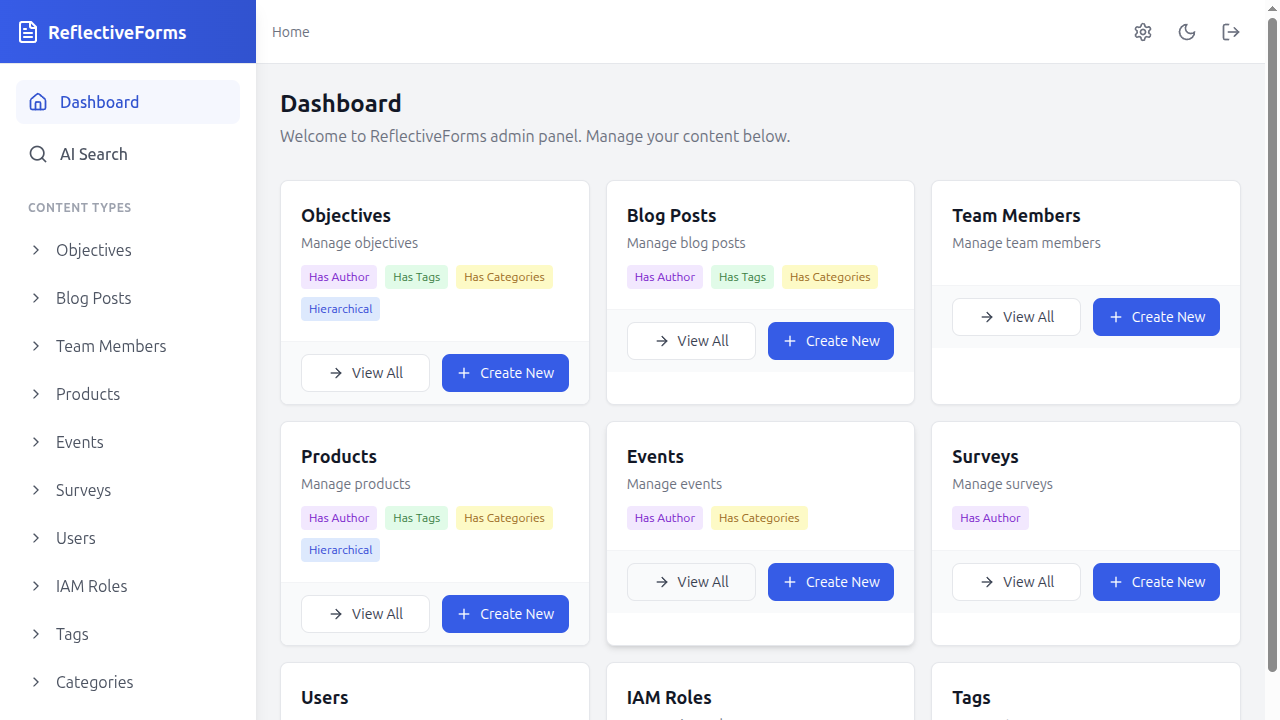Expand Tags chevron in sidebar
The width and height of the screenshot is (1280, 720).
click(36, 634)
